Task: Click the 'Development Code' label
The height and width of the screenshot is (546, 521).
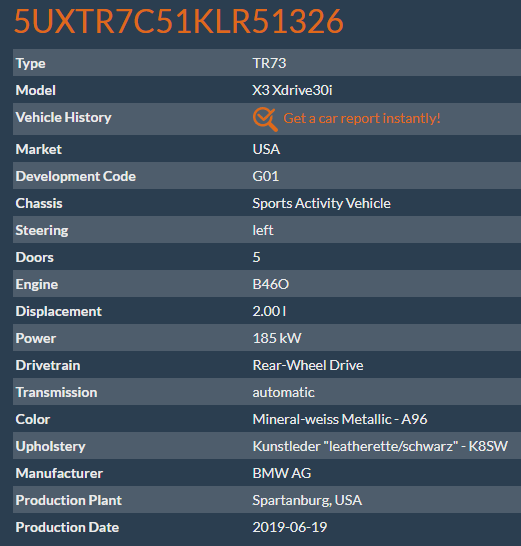Action: tap(76, 176)
